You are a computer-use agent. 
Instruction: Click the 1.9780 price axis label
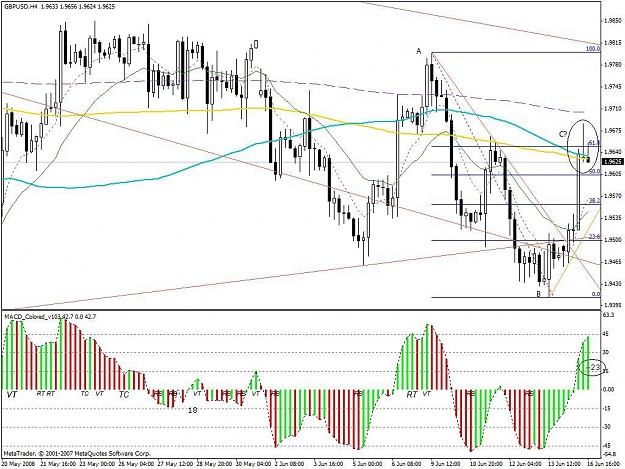coord(613,64)
